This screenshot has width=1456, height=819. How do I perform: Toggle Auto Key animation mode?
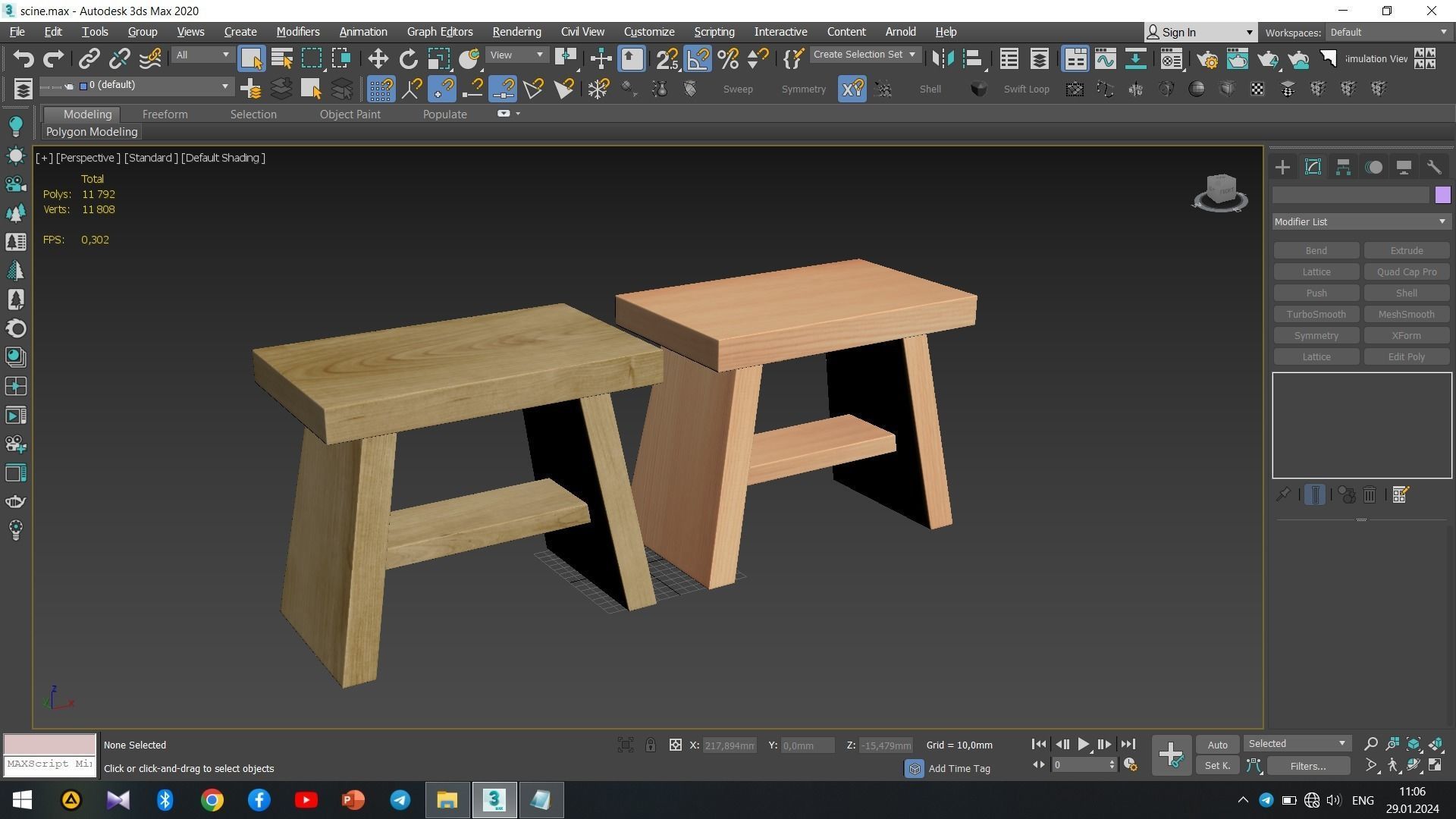pos(1217,745)
